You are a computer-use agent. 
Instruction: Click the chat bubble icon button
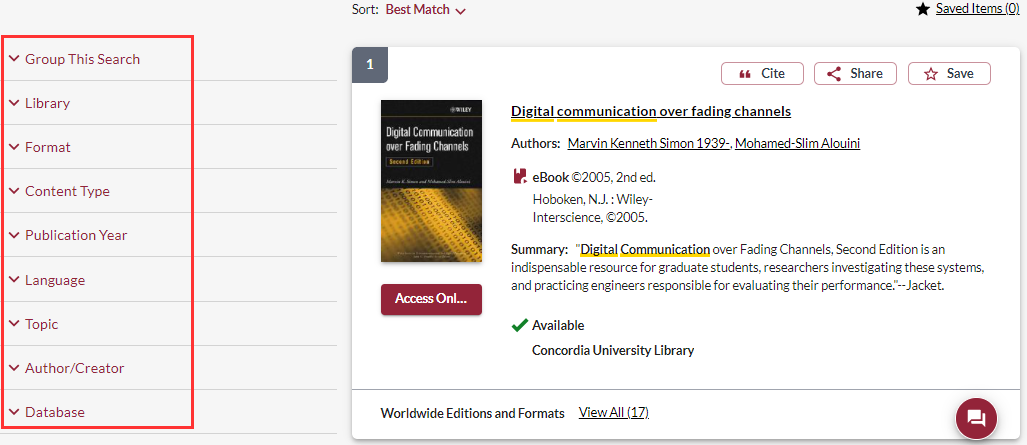[976, 417]
